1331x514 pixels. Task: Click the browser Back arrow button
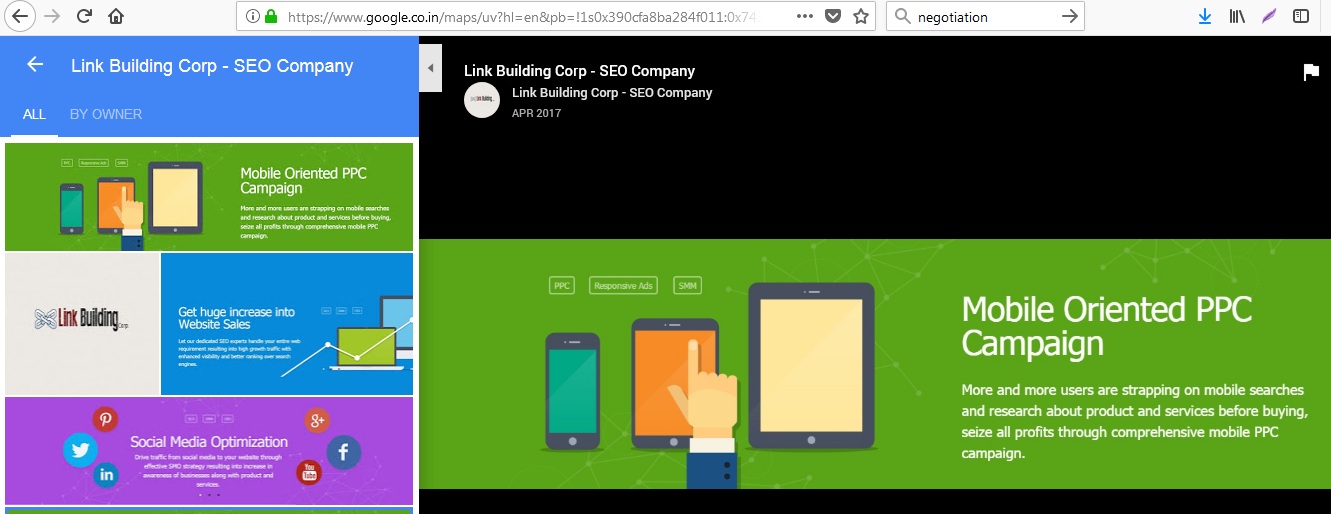tap(20, 16)
